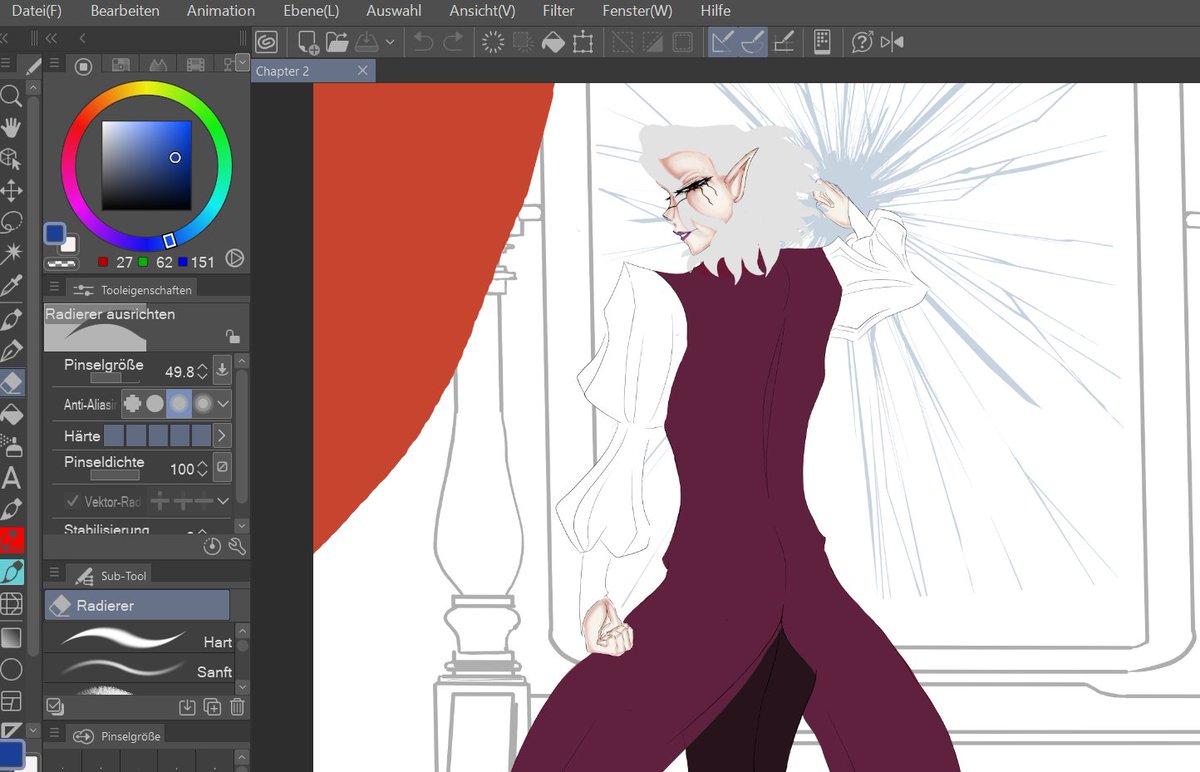Select the Lasso selection tool
Image resolution: width=1200 pixels, height=772 pixels.
coord(11,221)
